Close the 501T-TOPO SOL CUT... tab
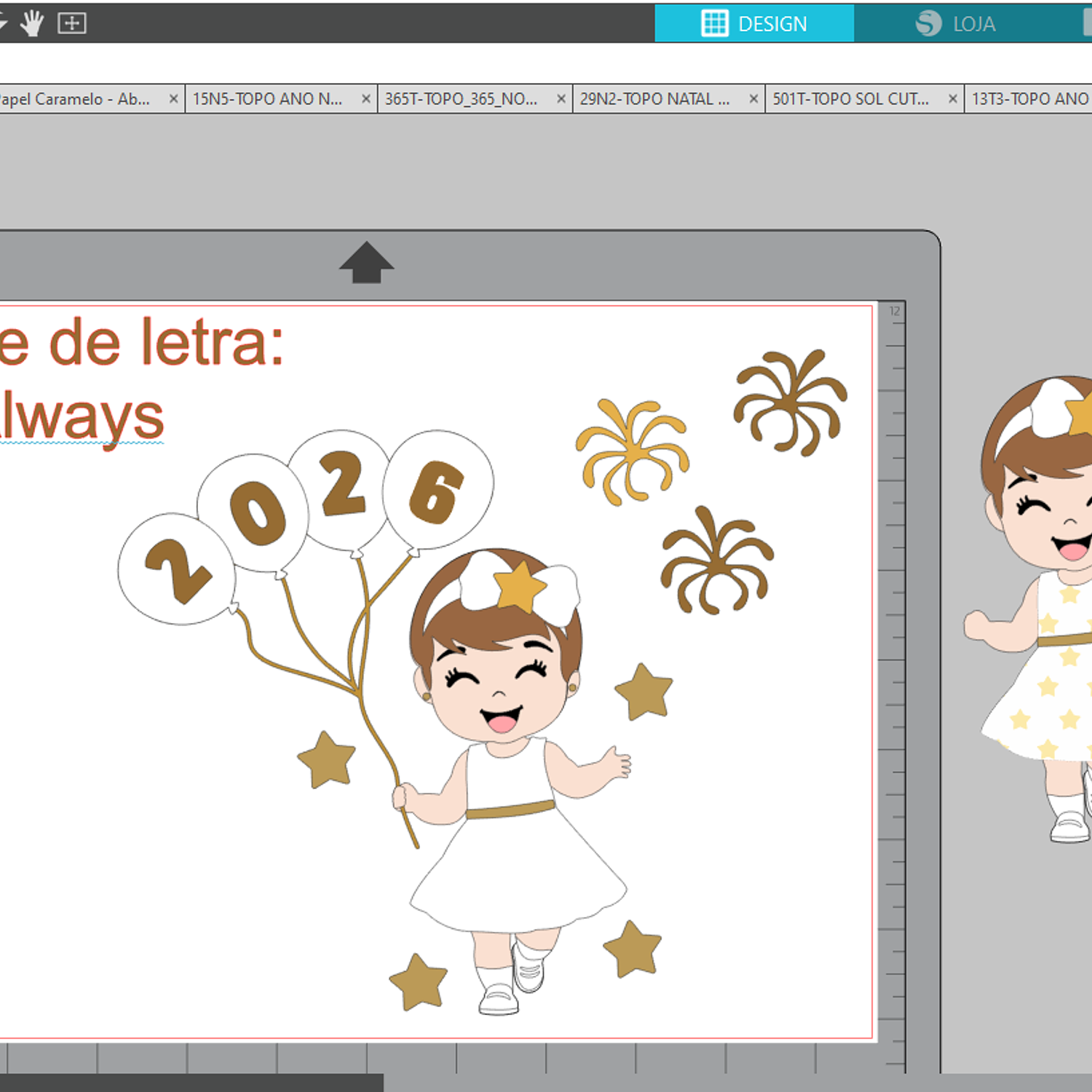Screen dimensions: 1092x1092 pyautogui.click(x=952, y=99)
